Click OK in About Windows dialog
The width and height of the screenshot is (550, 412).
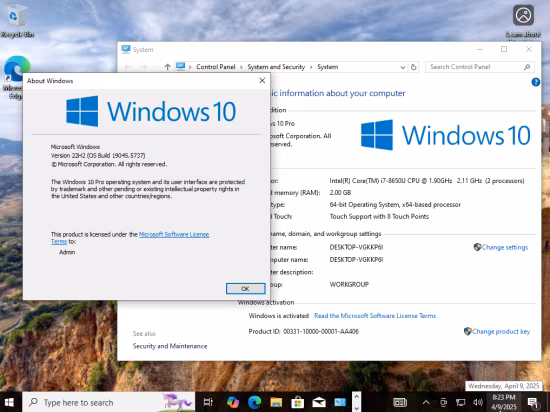246,289
